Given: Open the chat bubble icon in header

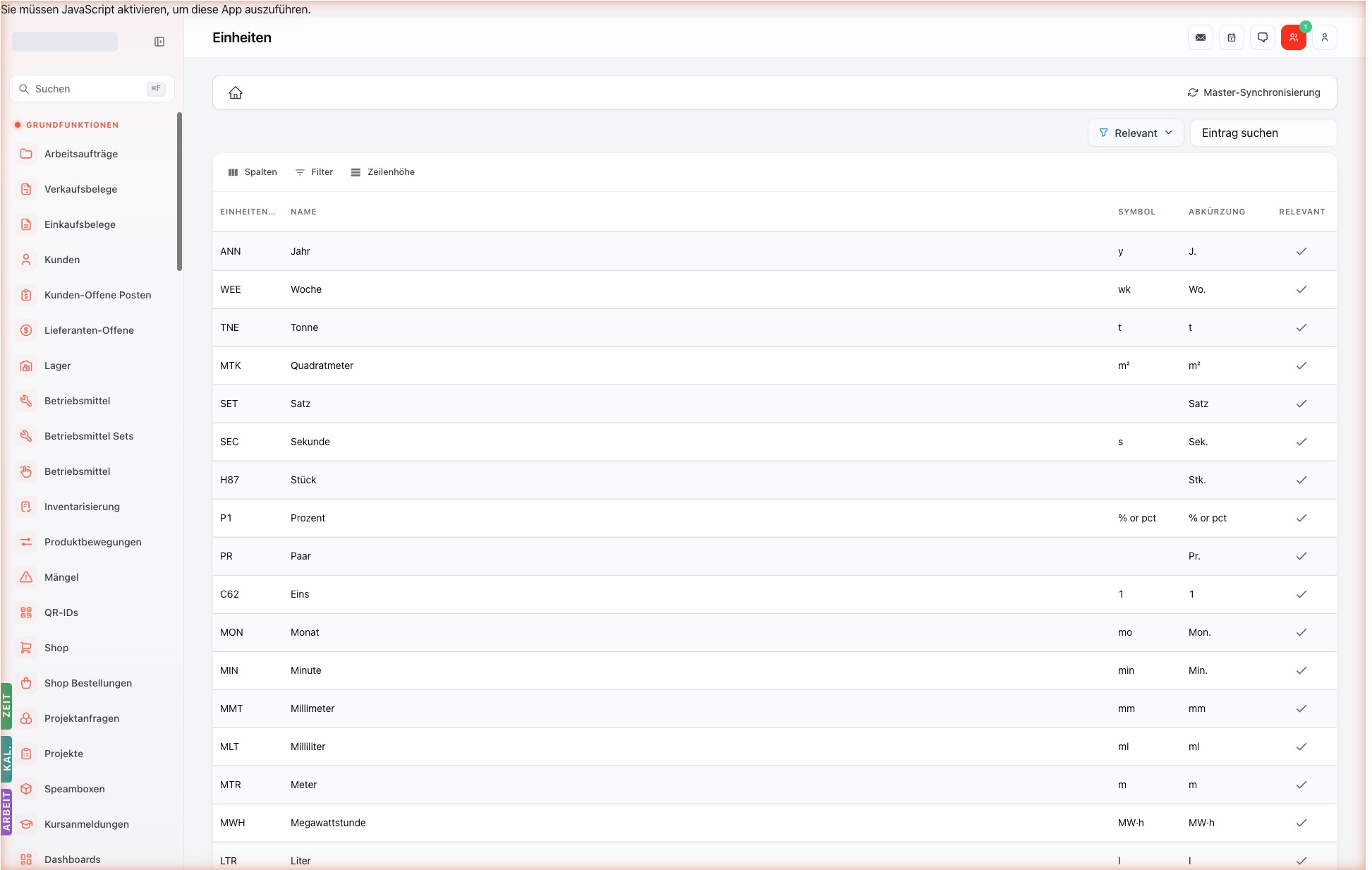Looking at the screenshot, I should point(1263,37).
